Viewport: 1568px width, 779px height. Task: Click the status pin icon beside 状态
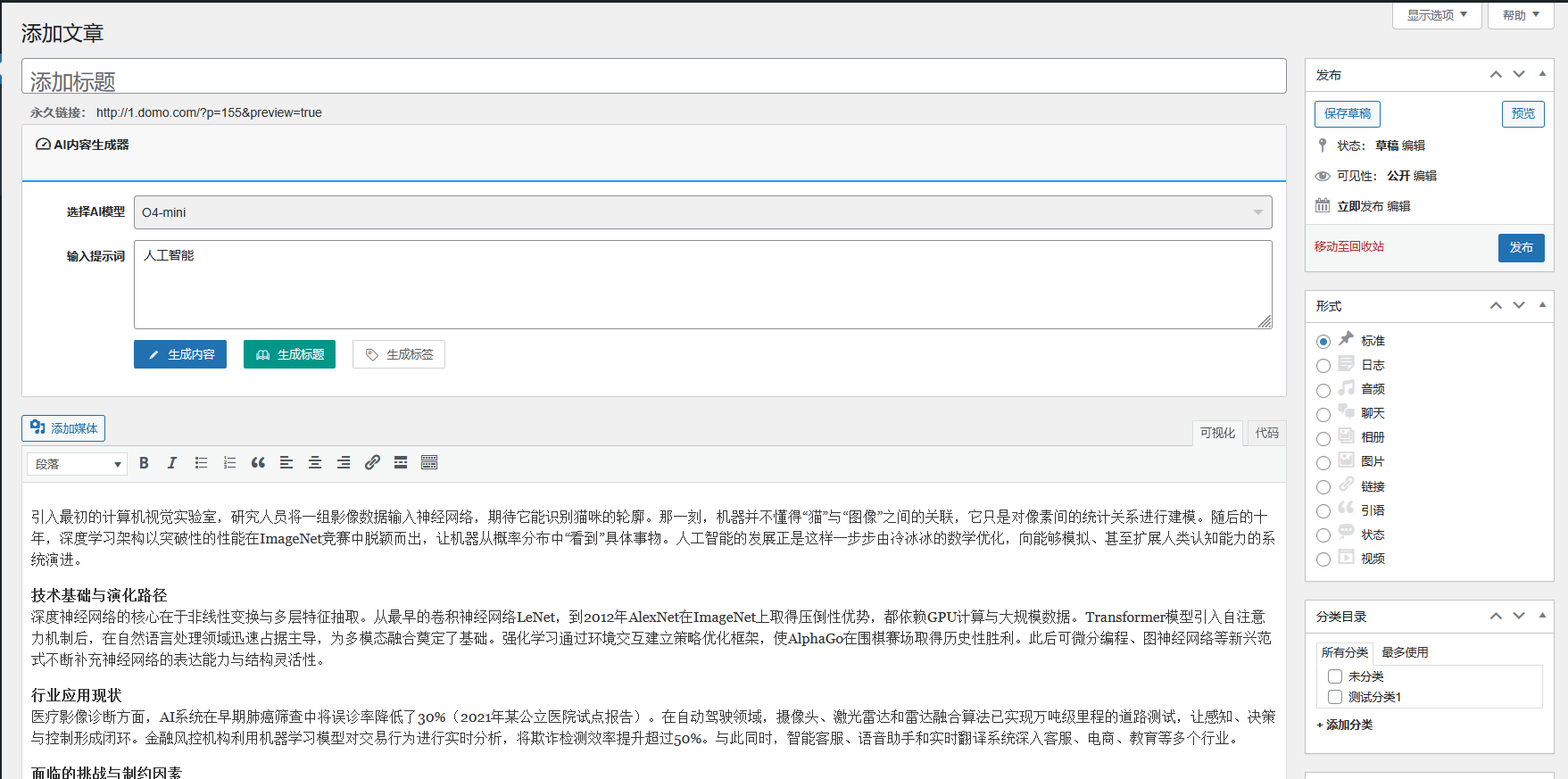pyautogui.click(x=1323, y=145)
